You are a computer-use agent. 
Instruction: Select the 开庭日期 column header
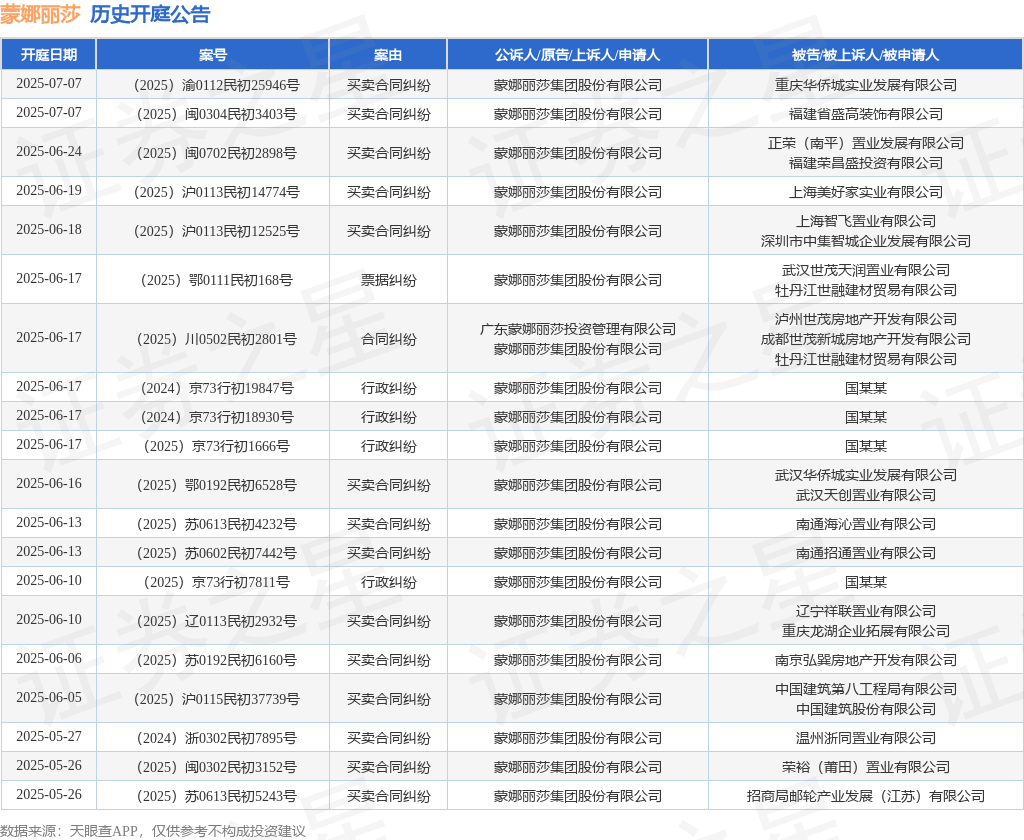[49, 55]
